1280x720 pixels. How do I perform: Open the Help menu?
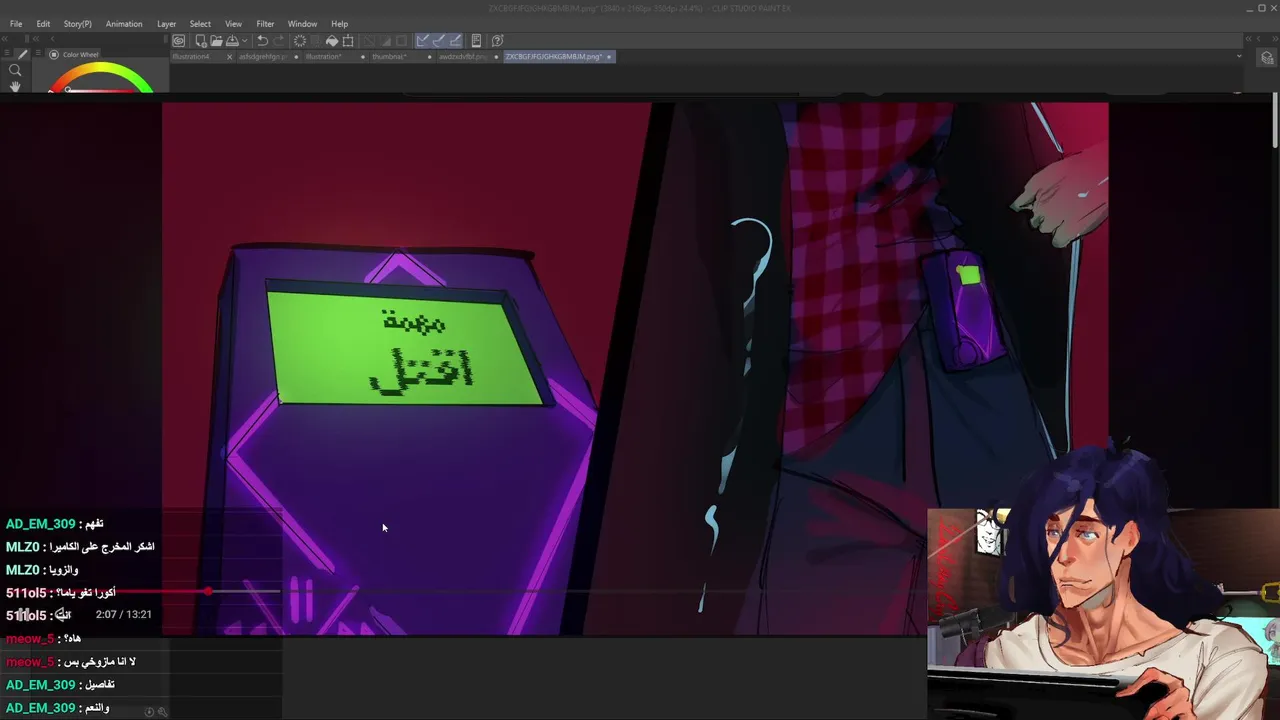click(340, 24)
